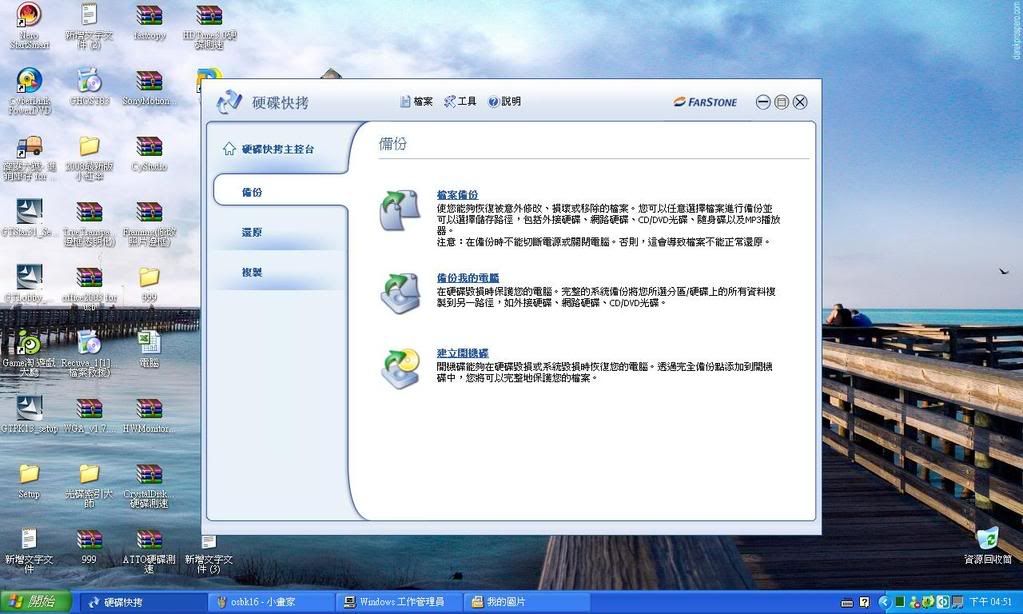Click the FarStone logo
The width and height of the screenshot is (1023, 614).
(705, 102)
